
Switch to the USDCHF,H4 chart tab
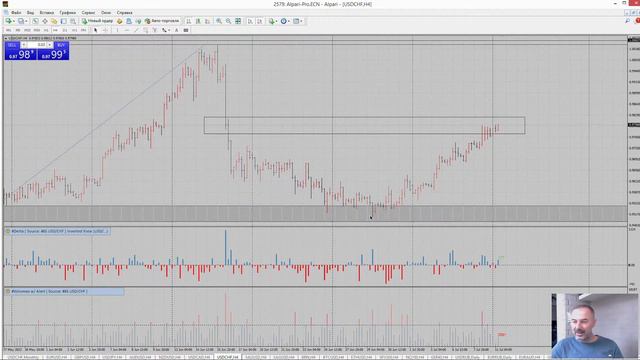(228, 357)
